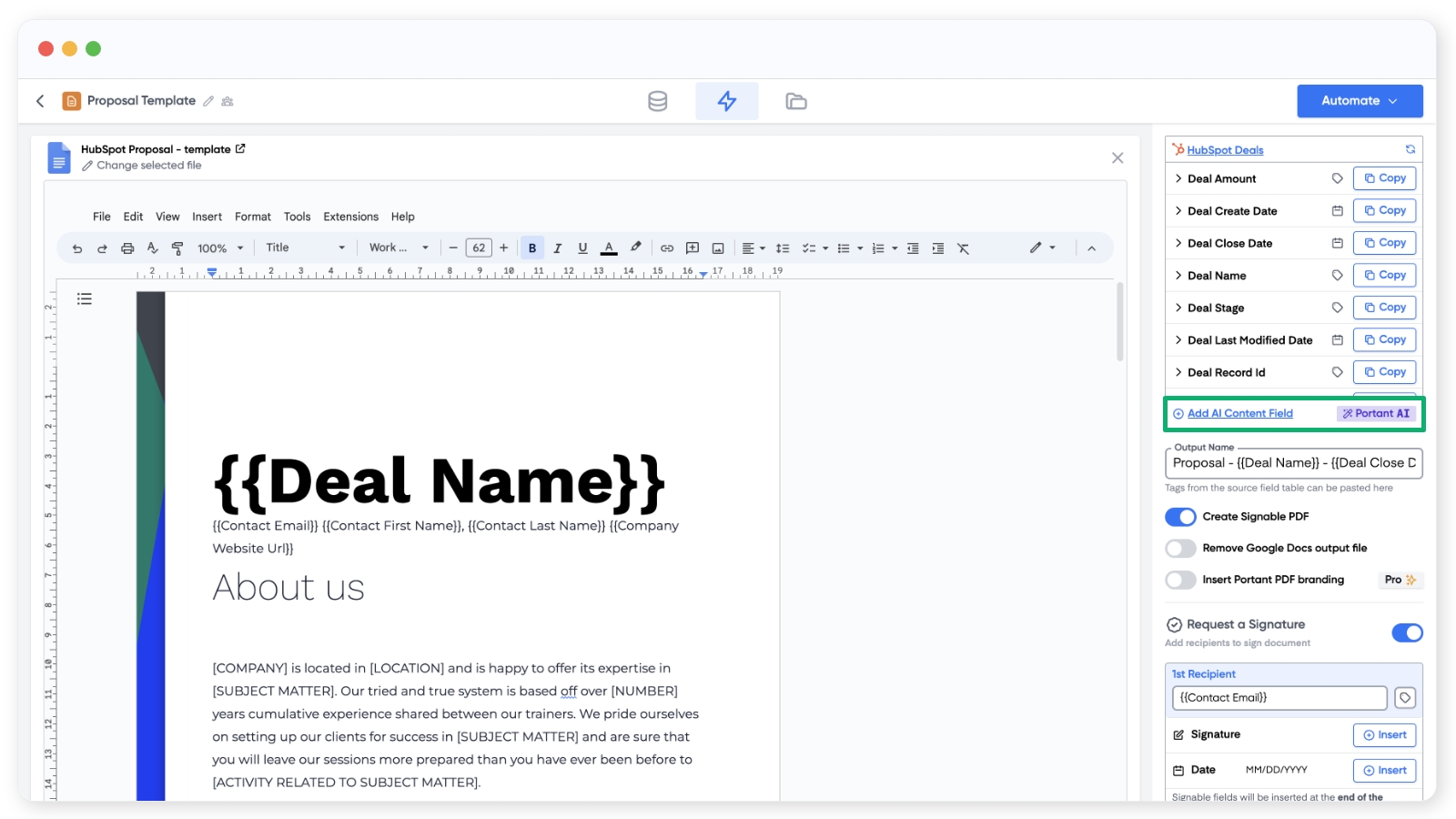1456x819 pixels.
Task: Open the database source icon
Action: pos(657,101)
